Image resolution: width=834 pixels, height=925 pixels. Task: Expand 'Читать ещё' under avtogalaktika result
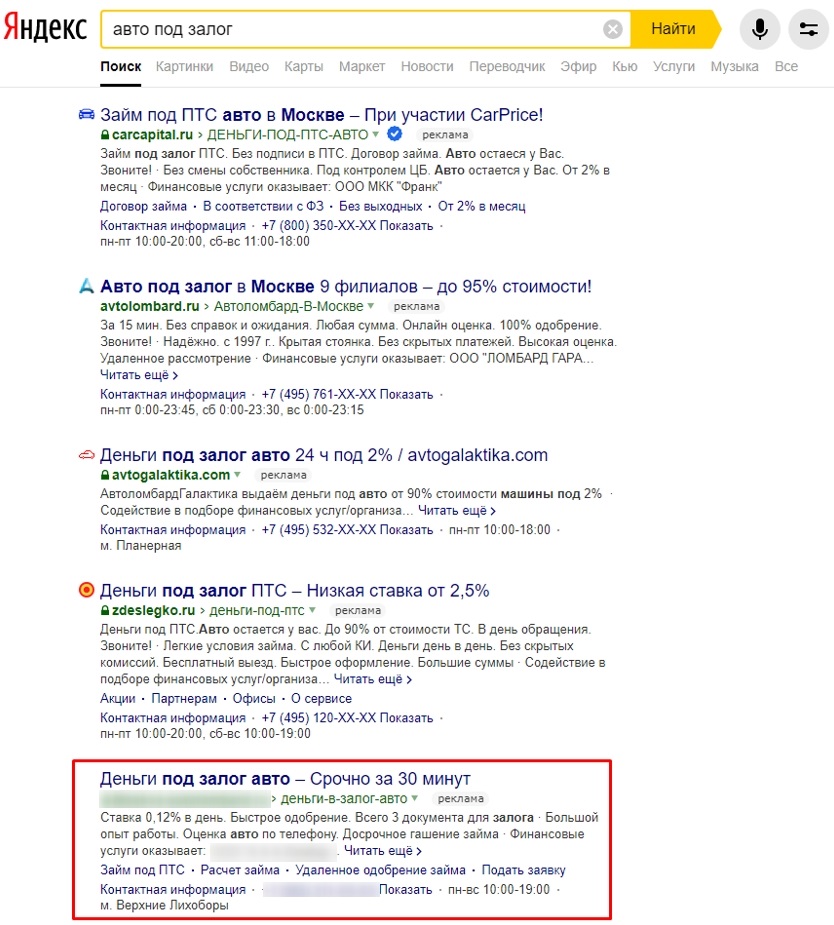click(457, 510)
